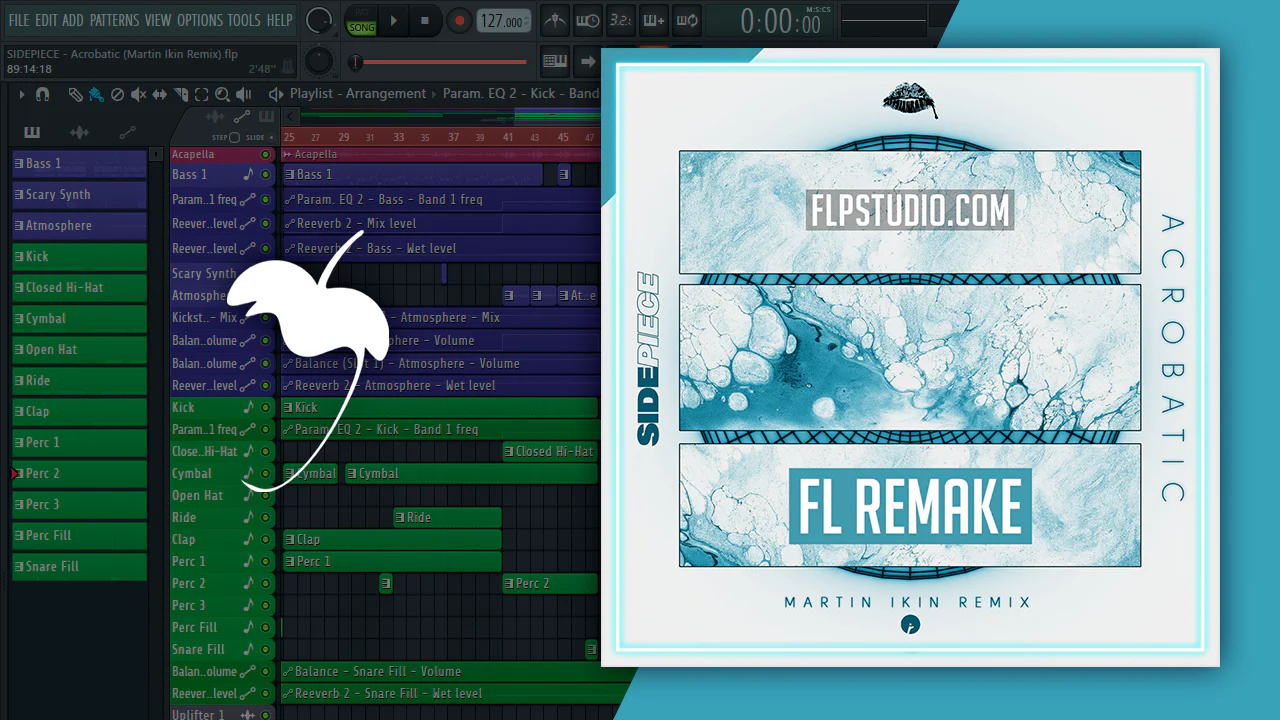Viewport: 1280px width, 720px height.
Task: Open the EDIT menu
Action: coord(46,20)
